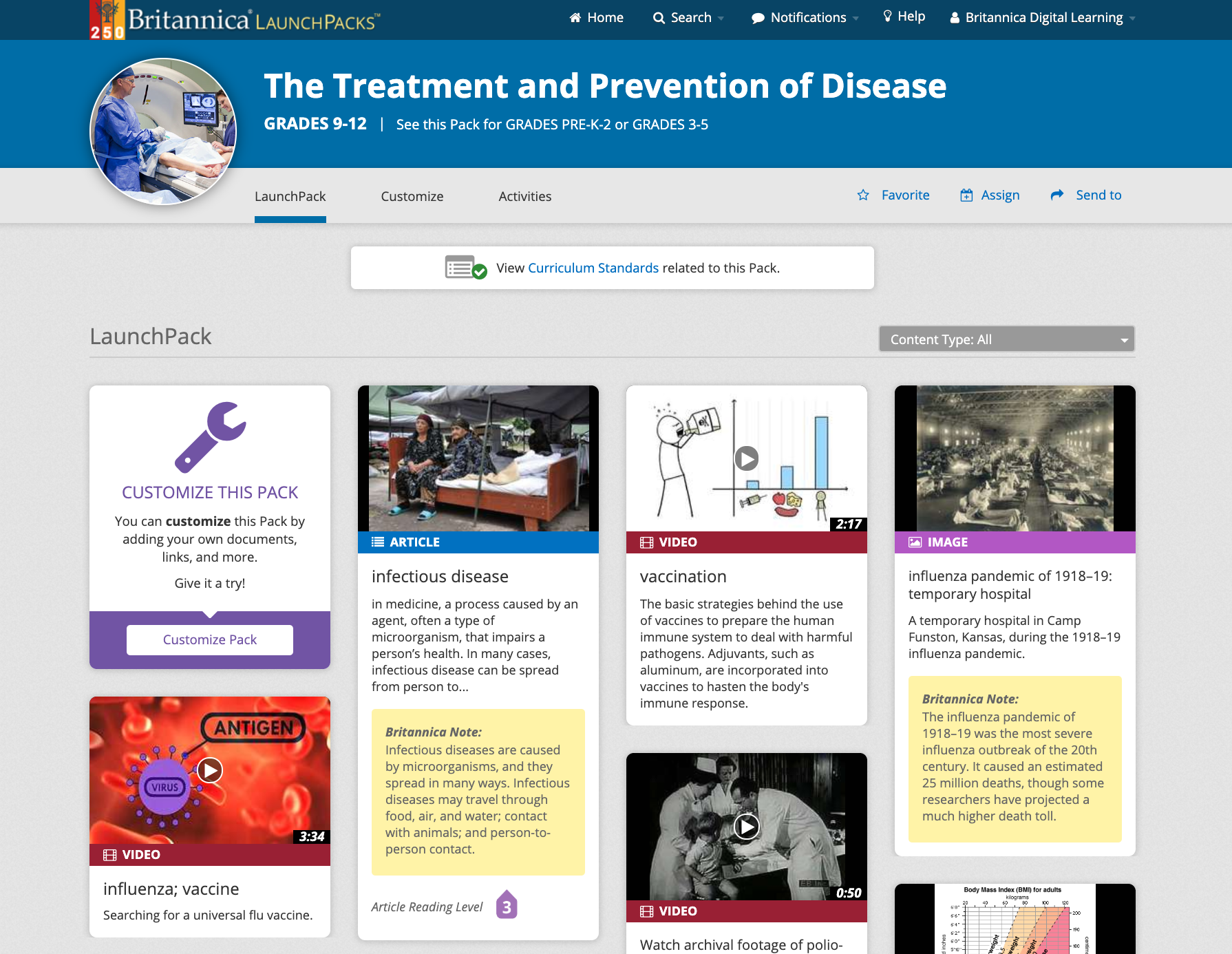The width and height of the screenshot is (1232, 954).
Task: Open the Notifications dropdown
Action: coord(805,18)
